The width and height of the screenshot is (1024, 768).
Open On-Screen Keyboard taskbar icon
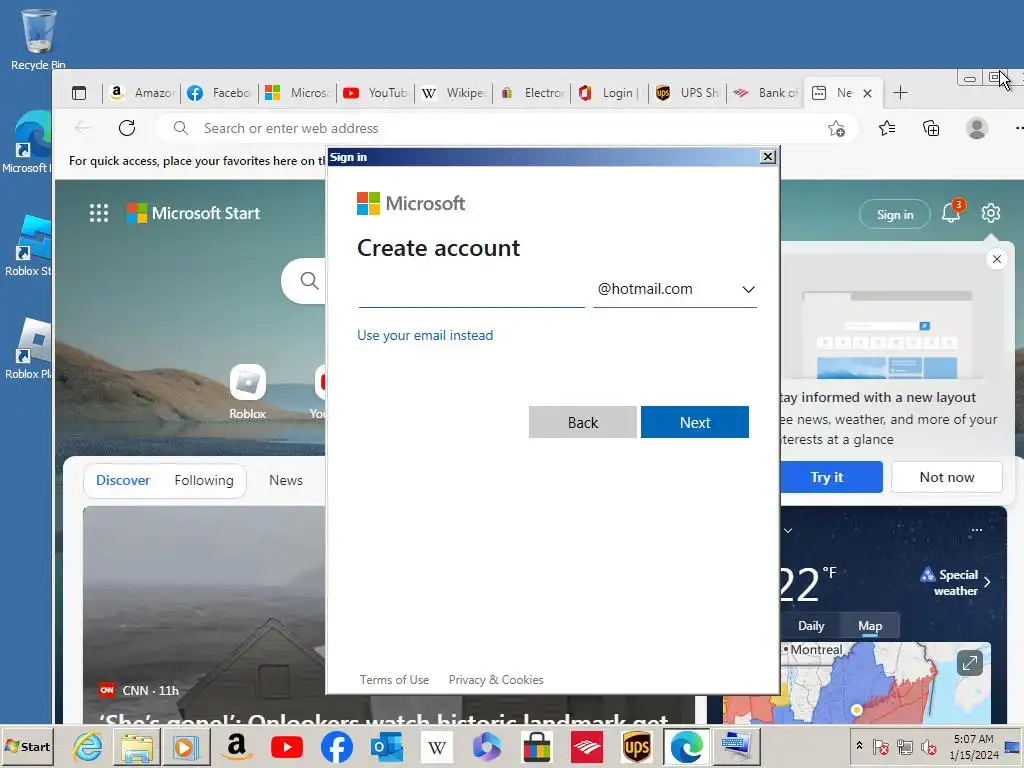click(x=737, y=746)
